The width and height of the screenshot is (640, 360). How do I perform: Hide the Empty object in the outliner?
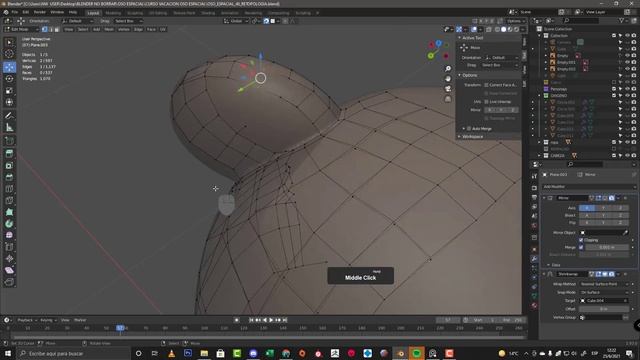tap(627, 56)
